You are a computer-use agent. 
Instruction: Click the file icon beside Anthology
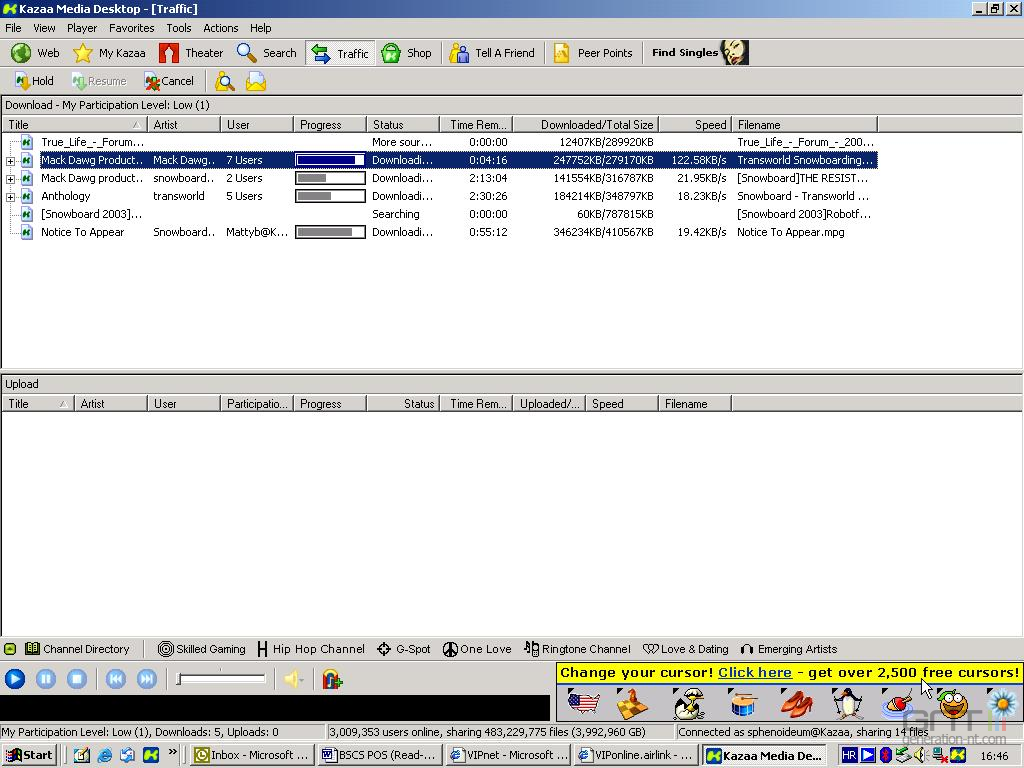[26, 196]
